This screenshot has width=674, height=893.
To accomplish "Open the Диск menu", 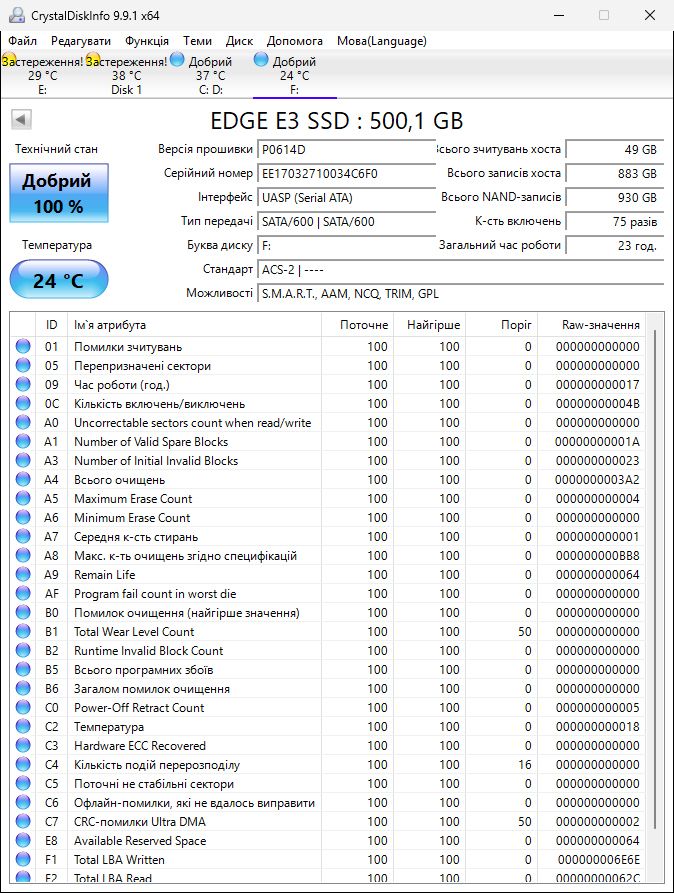I will (x=239, y=41).
